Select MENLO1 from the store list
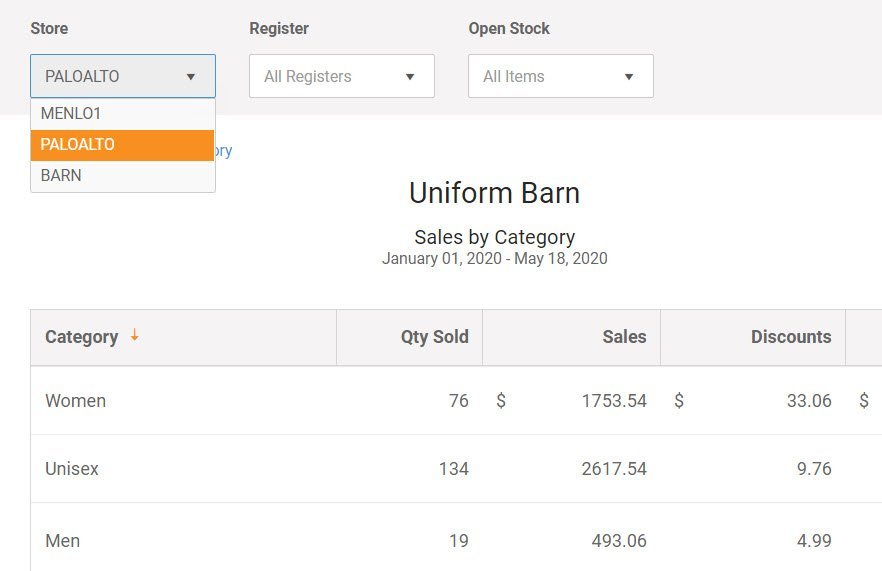Screen dimensions: 882x571 [123, 114]
